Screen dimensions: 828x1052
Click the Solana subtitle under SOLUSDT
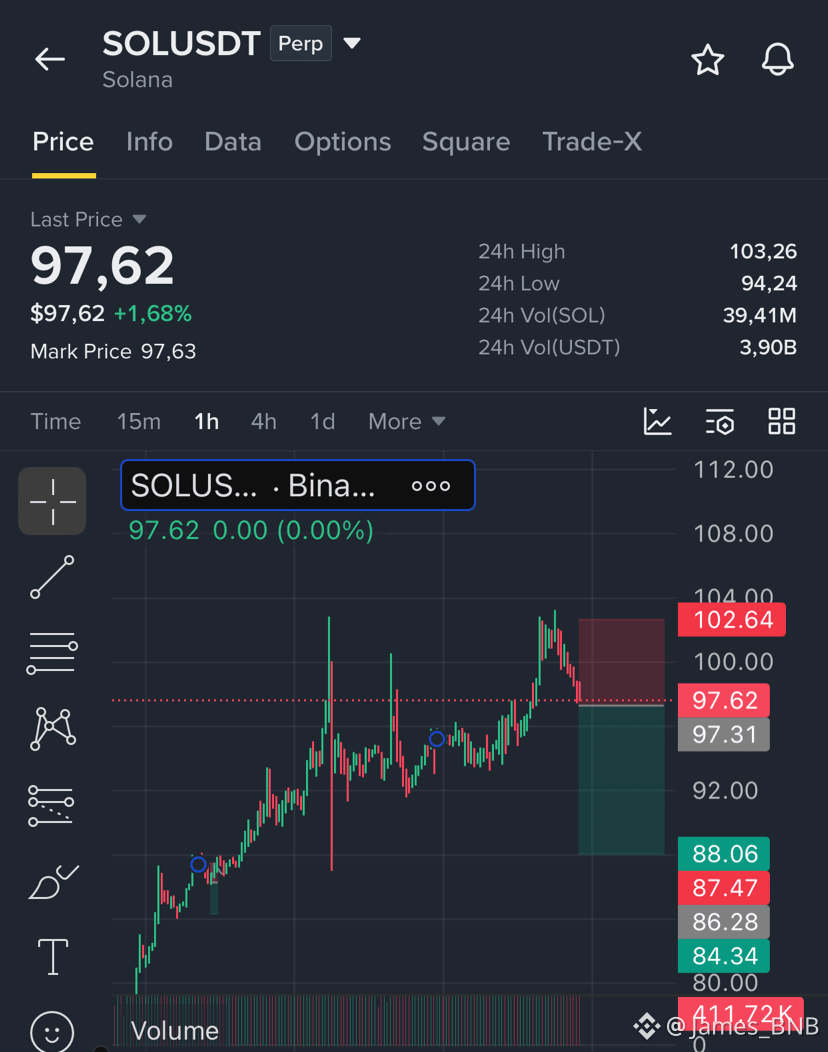(x=138, y=80)
